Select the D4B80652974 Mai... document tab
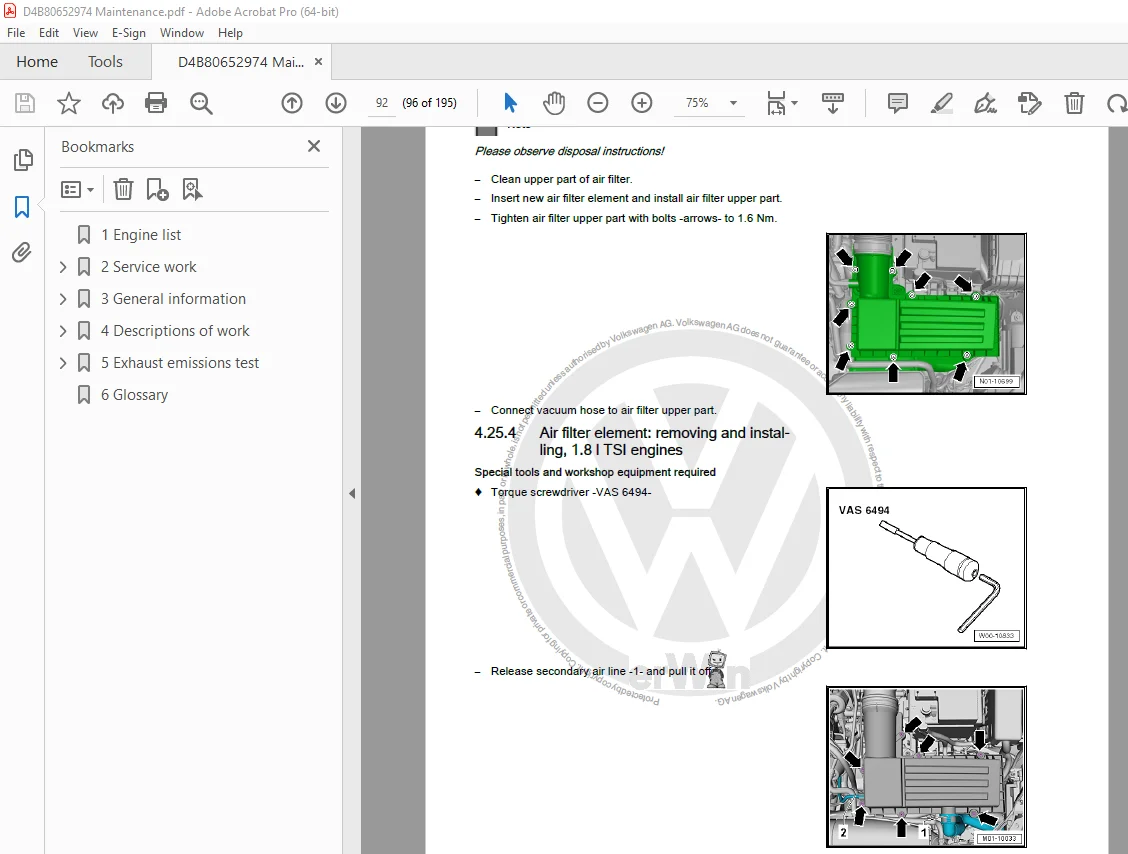The width and height of the screenshot is (1128, 854). pos(240,62)
